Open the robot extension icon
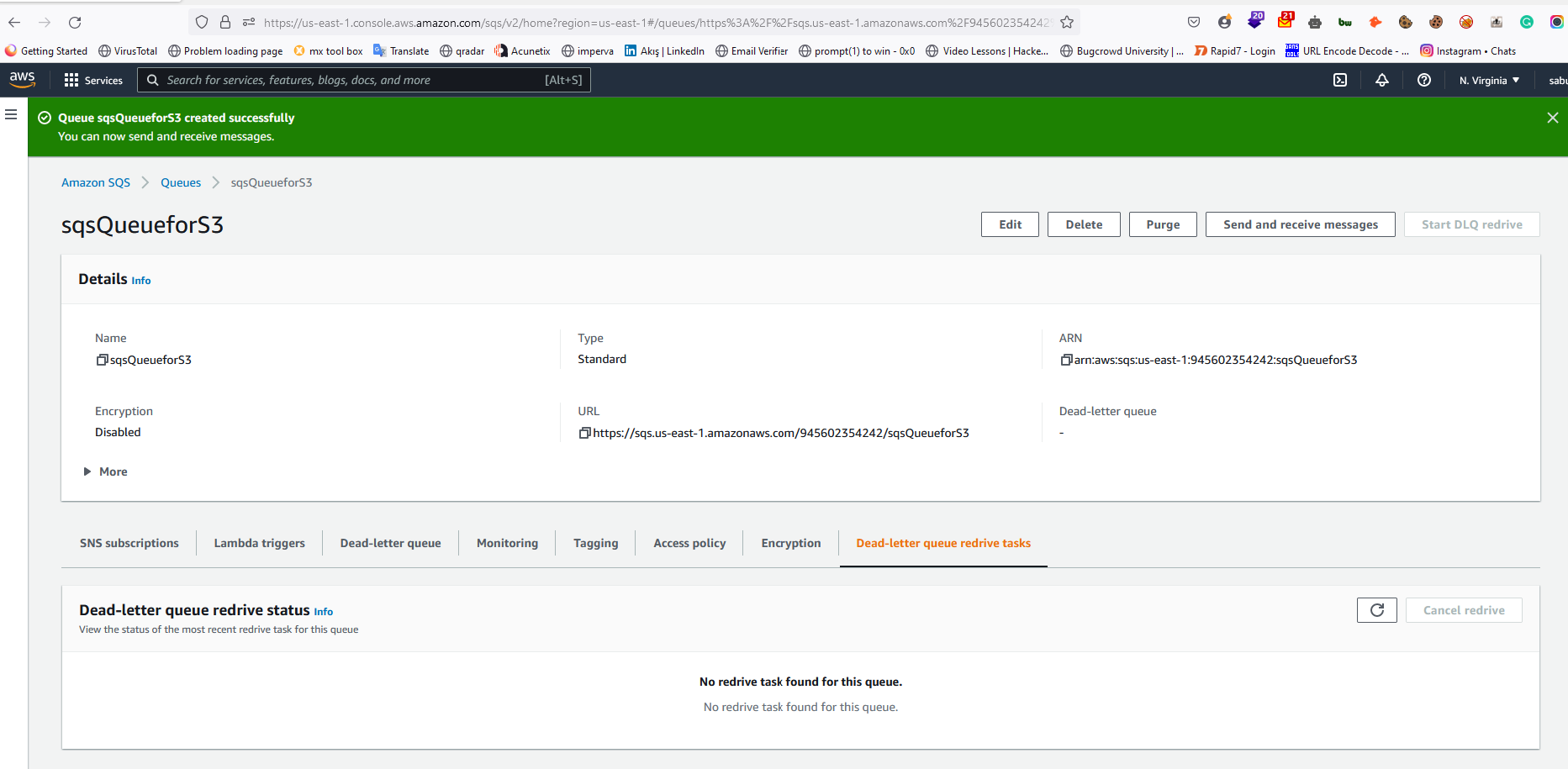Image resolution: width=1568 pixels, height=769 pixels. click(1315, 23)
